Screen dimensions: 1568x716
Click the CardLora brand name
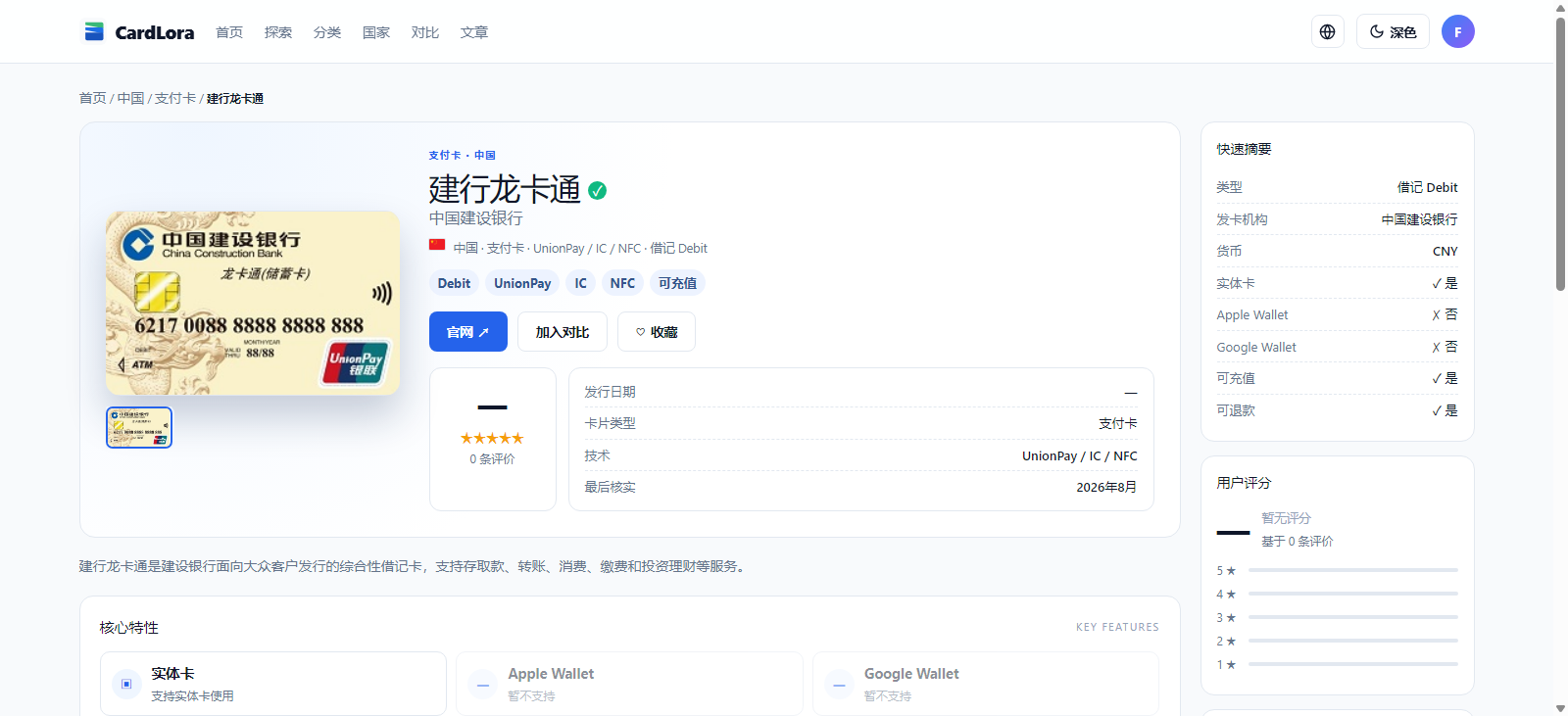coord(155,32)
